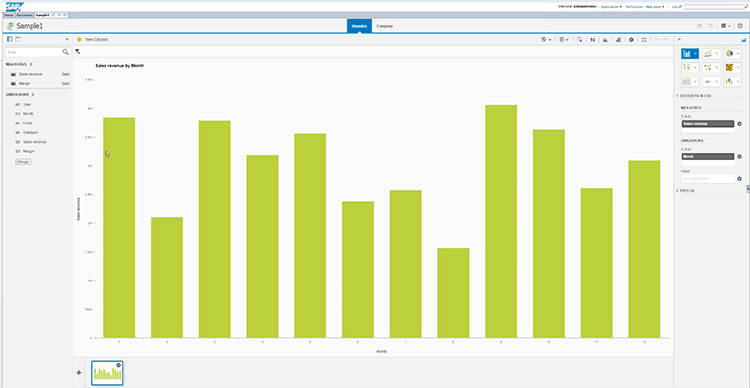Open chart settings gear in toolbar
Viewport: 750px width, 388px height.
(x=631, y=40)
